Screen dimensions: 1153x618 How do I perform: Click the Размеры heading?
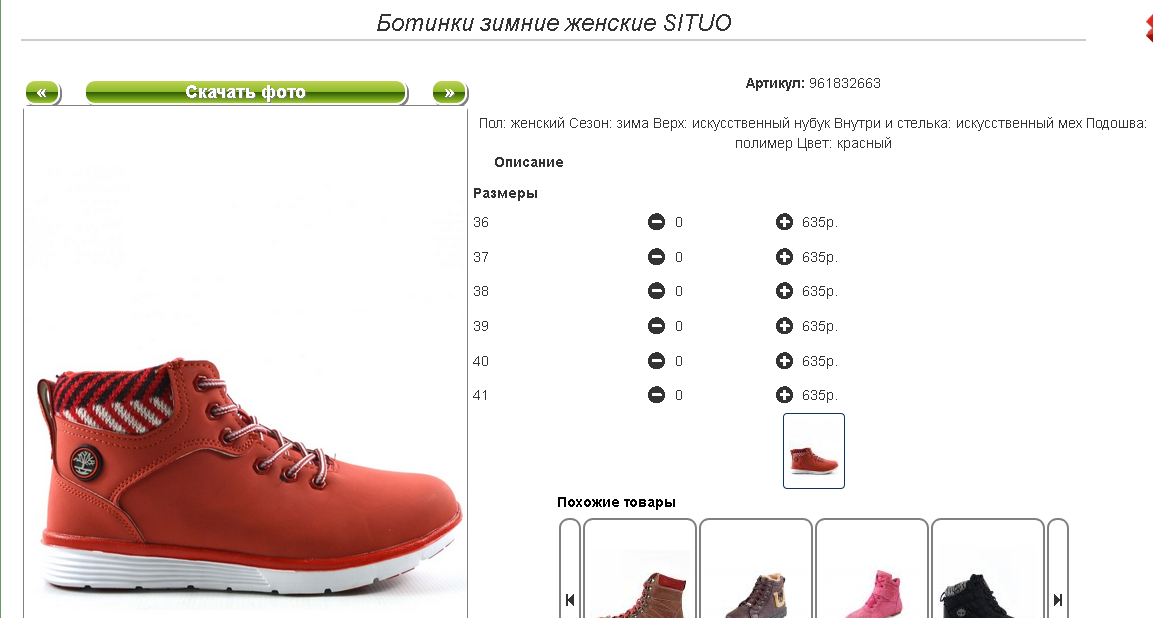505,193
